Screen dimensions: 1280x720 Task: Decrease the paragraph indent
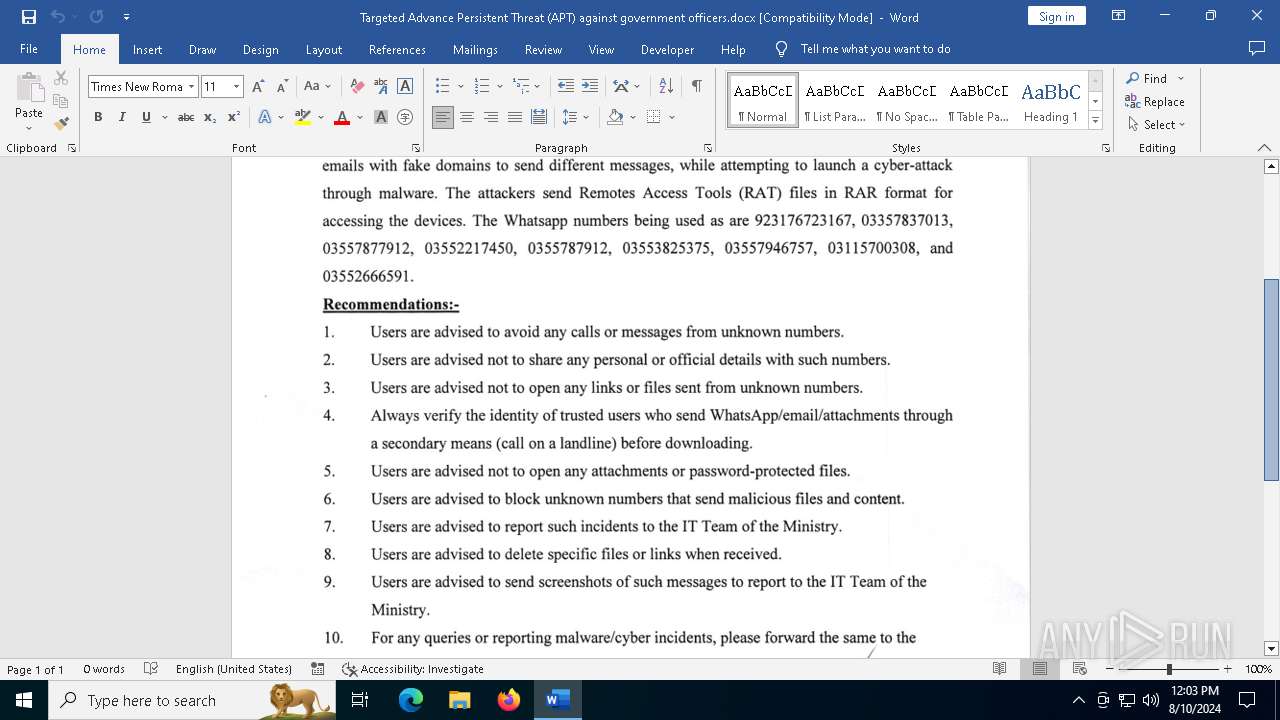tap(566, 87)
